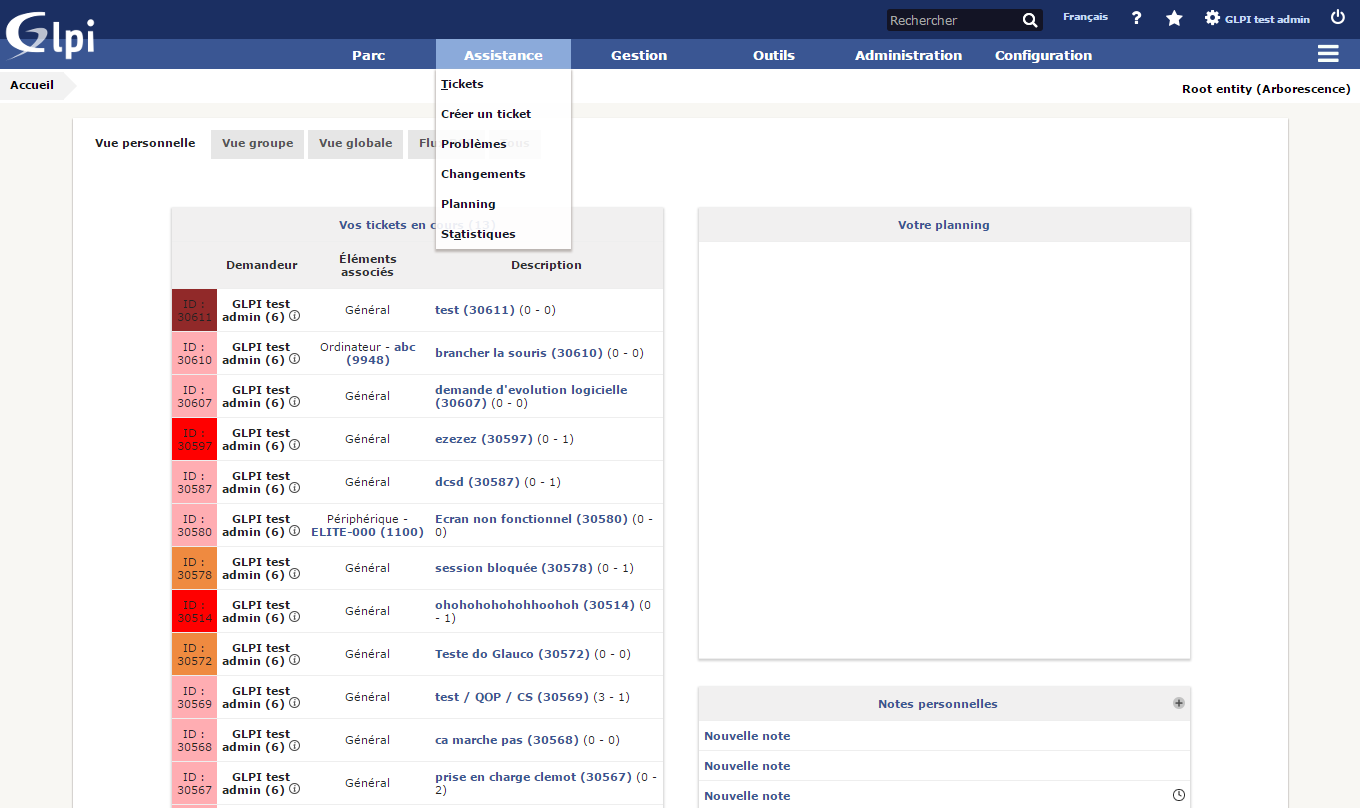Open help via question mark icon
The width and height of the screenshot is (1360, 808).
pyautogui.click(x=1136, y=18)
